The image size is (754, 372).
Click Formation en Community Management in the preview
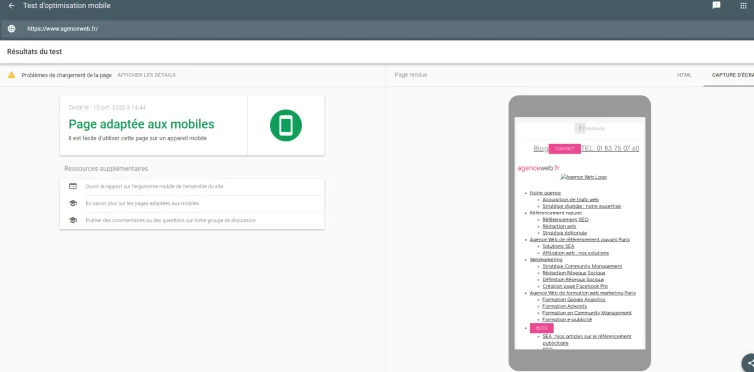coord(587,313)
